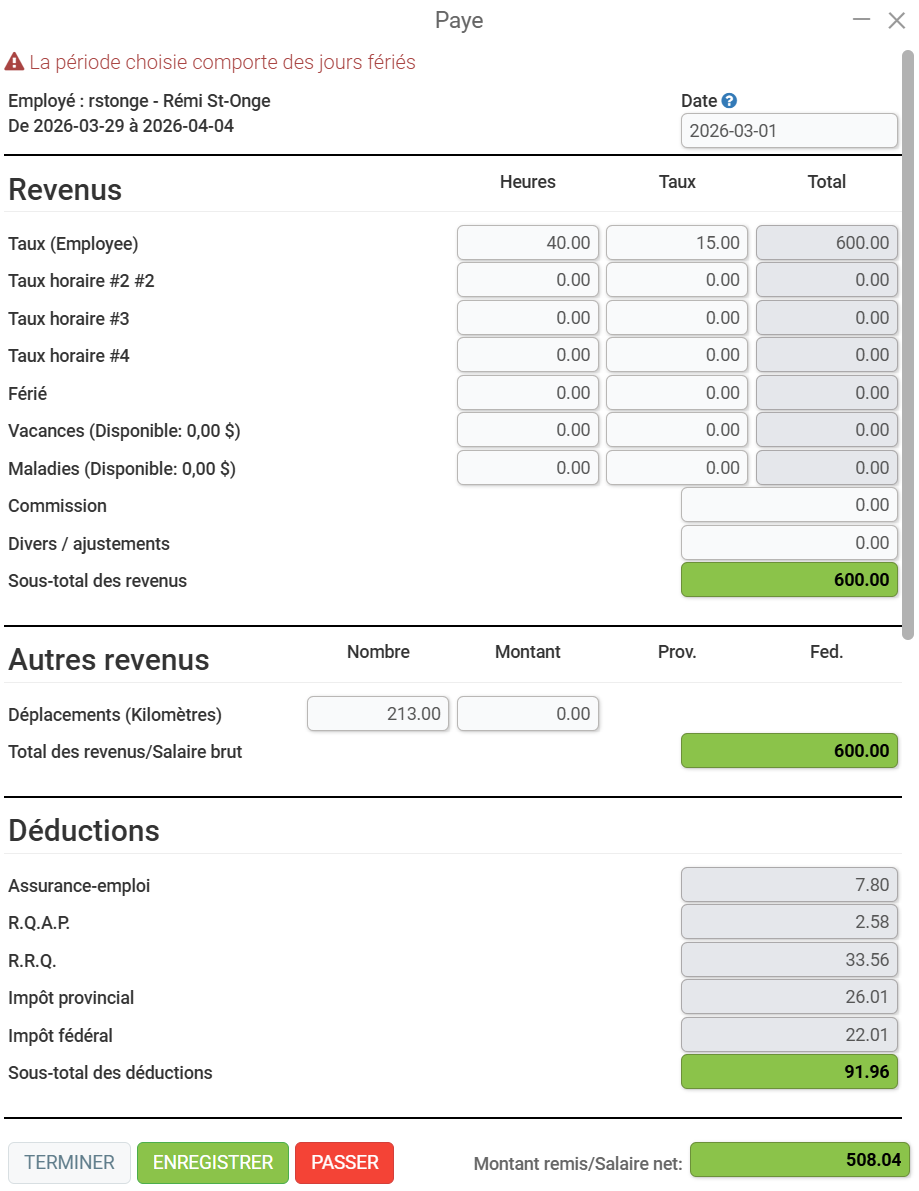919x1191 pixels.
Task: Select the Vacances rate field
Action: coord(677,430)
